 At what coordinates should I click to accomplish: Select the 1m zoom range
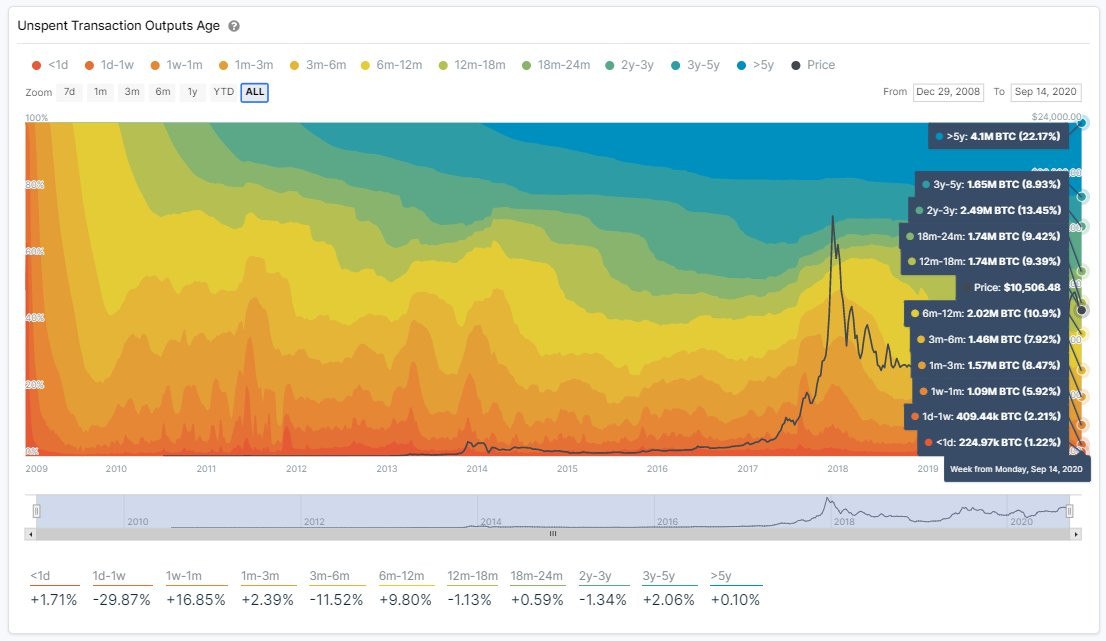100,92
